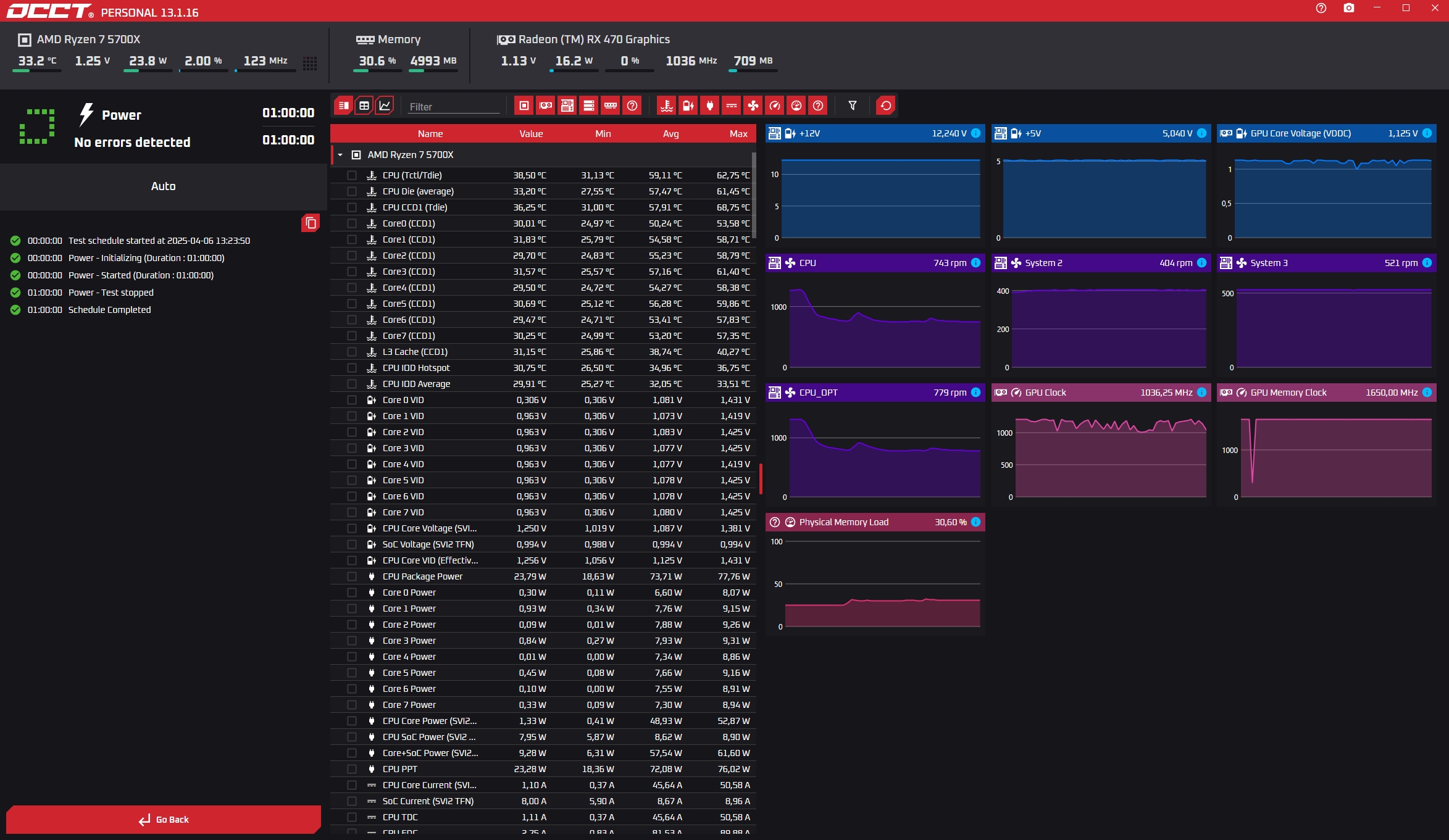Click the Auto mode button
Viewport: 1449px width, 840px height.
(164, 186)
